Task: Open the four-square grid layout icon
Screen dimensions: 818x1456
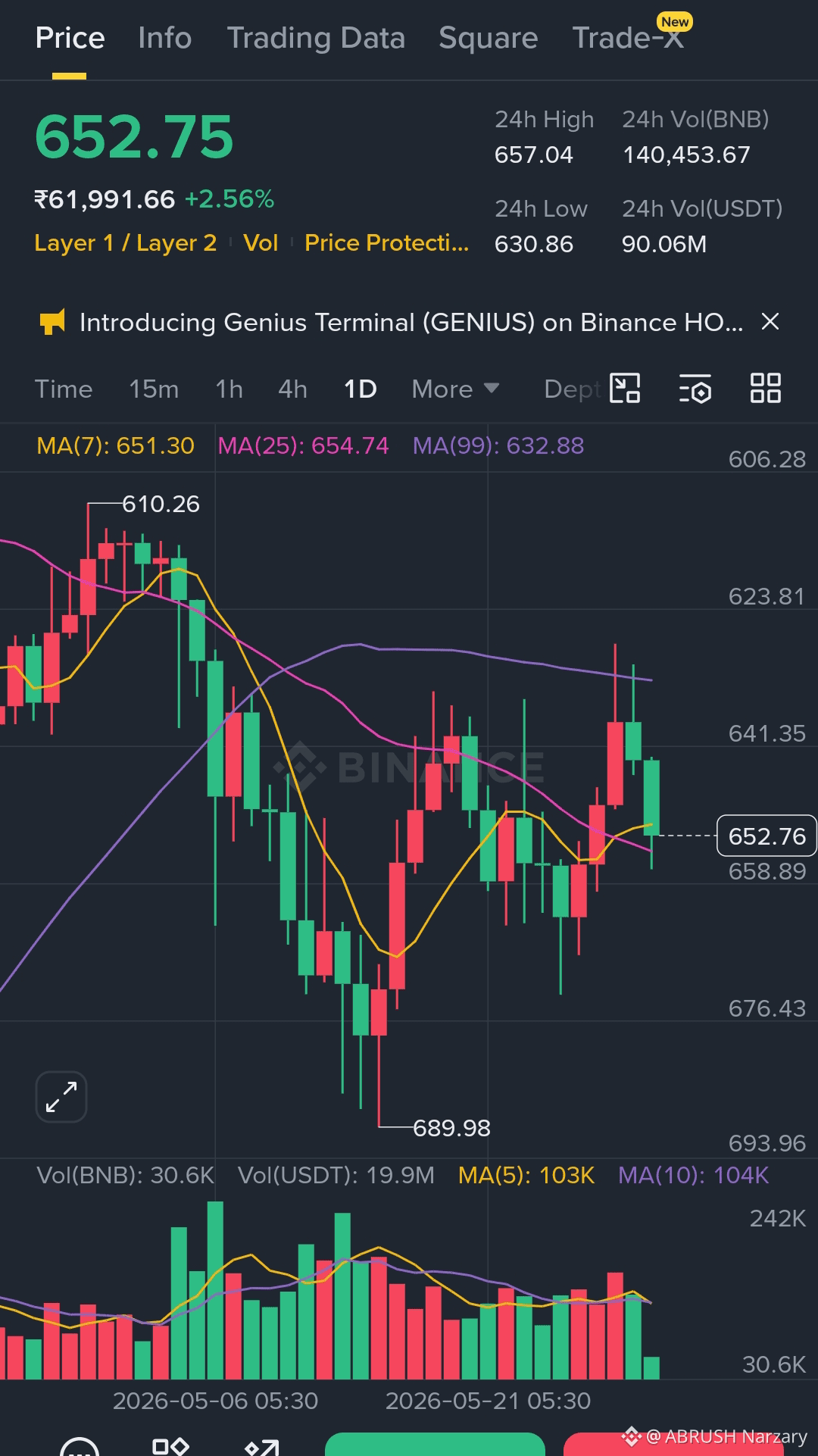Action: (765, 389)
